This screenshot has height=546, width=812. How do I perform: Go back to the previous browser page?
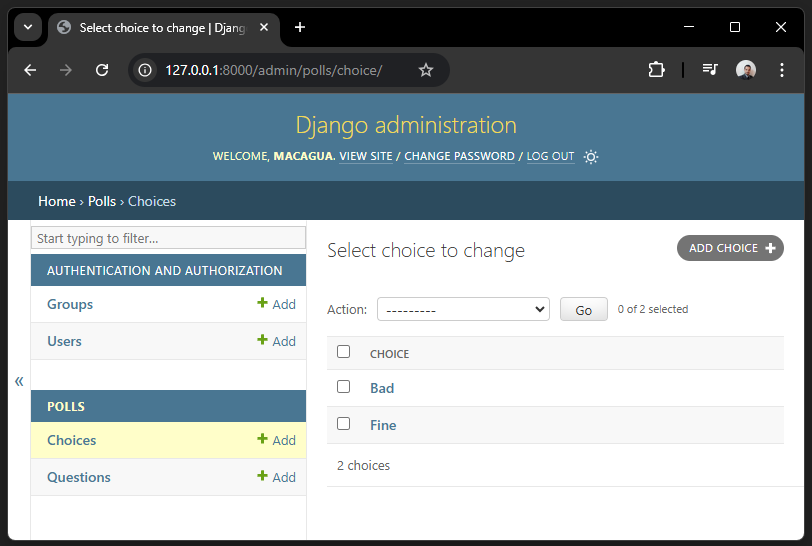[30, 70]
